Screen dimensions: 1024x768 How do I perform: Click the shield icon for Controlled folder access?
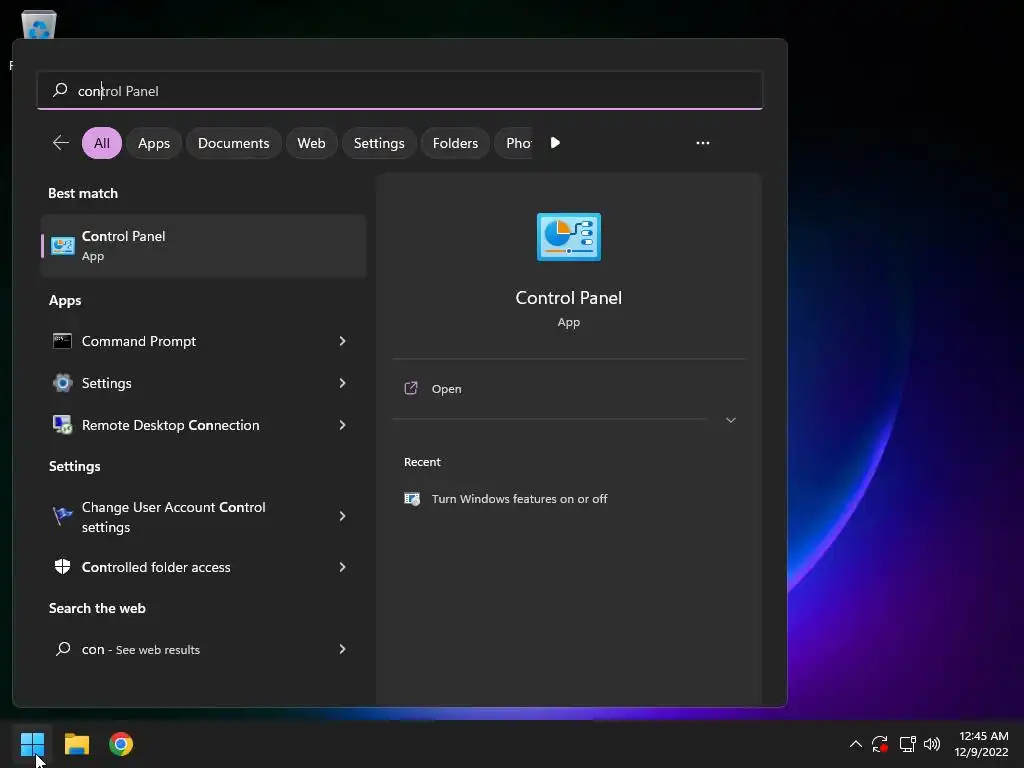[62, 567]
